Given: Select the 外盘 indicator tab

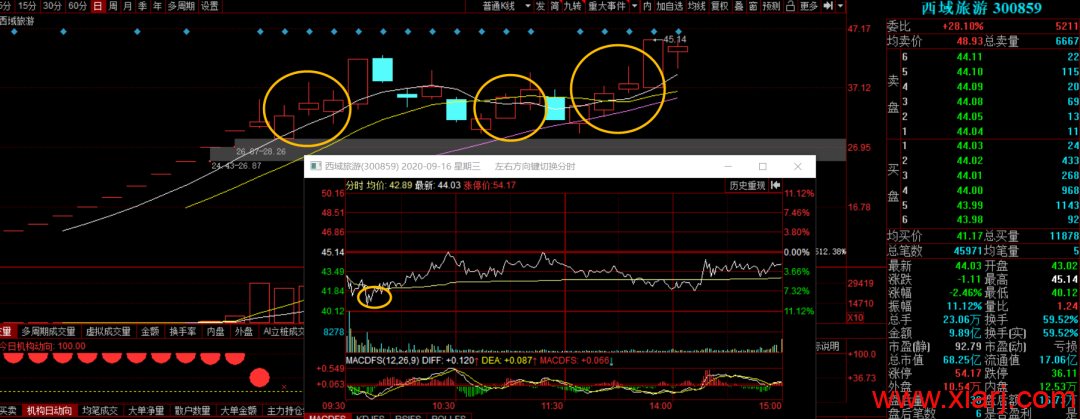Looking at the screenshot, I should point(244,331).
